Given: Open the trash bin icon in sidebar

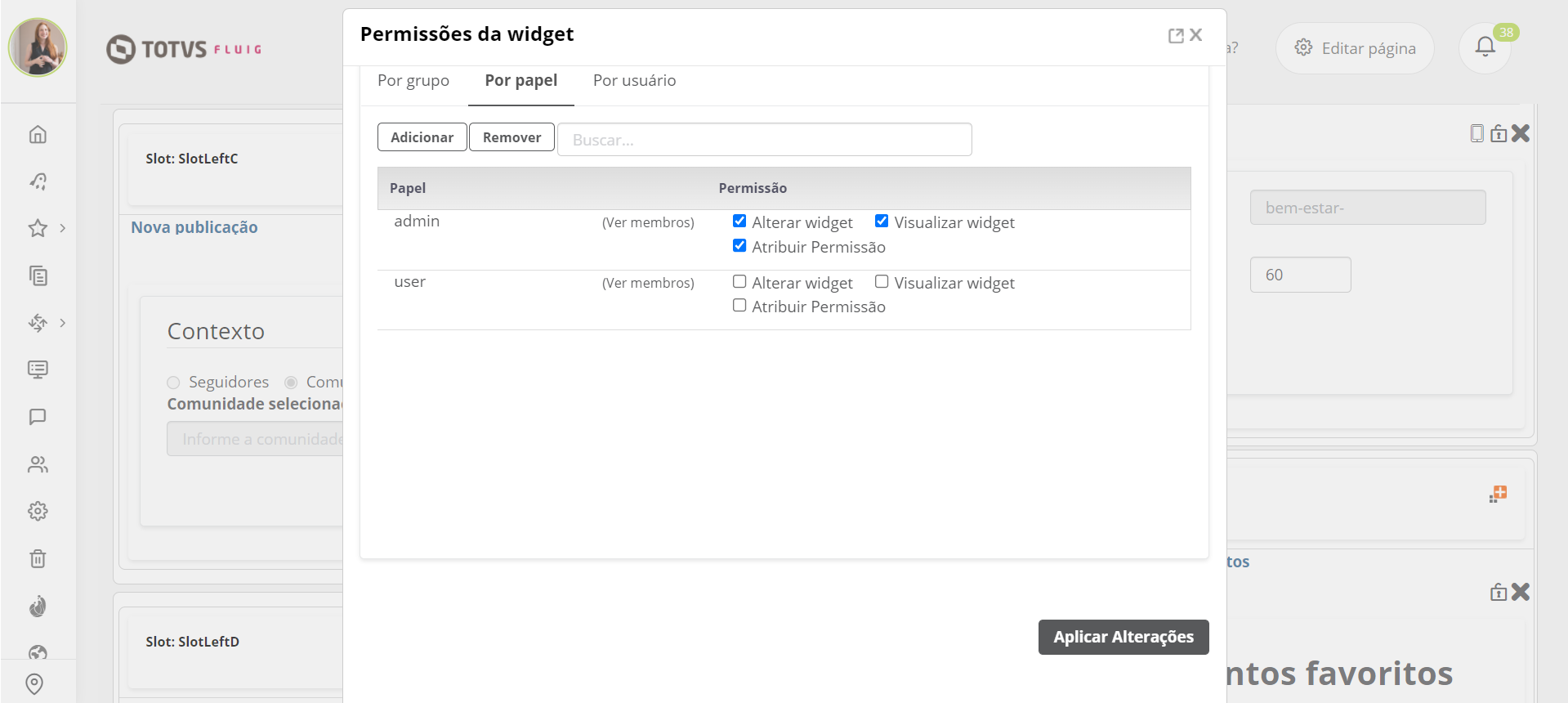Looking at the screenshot, I should point(38,559).
